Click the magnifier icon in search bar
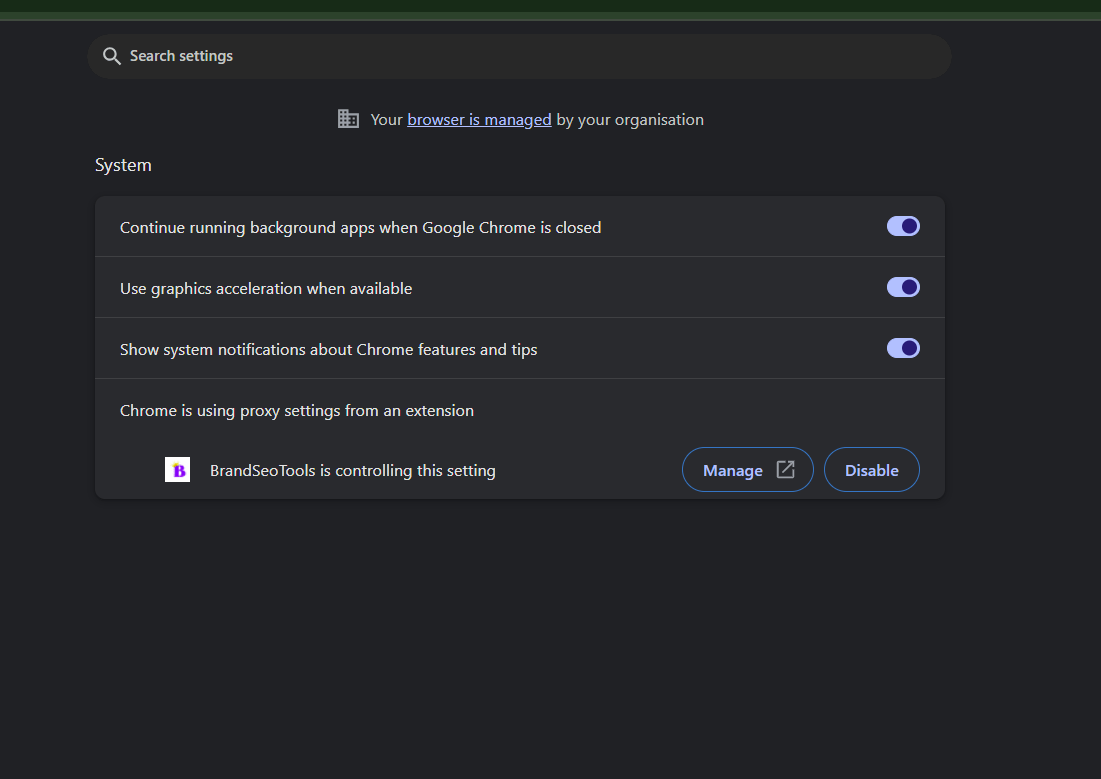This screenshot has width=1101, height=779. 112,56
